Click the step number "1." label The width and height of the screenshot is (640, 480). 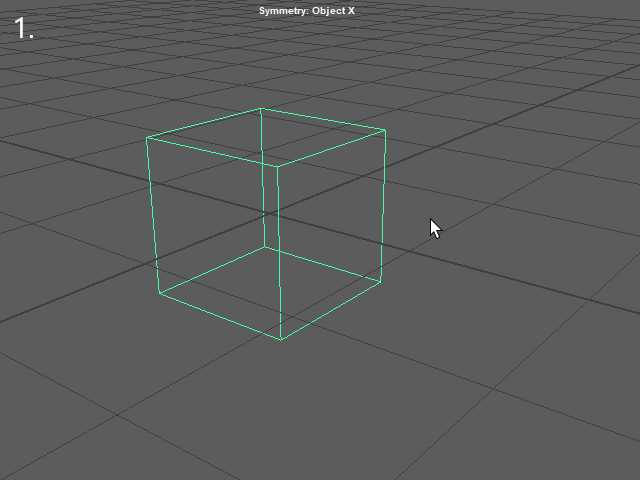tap(24, 29)
